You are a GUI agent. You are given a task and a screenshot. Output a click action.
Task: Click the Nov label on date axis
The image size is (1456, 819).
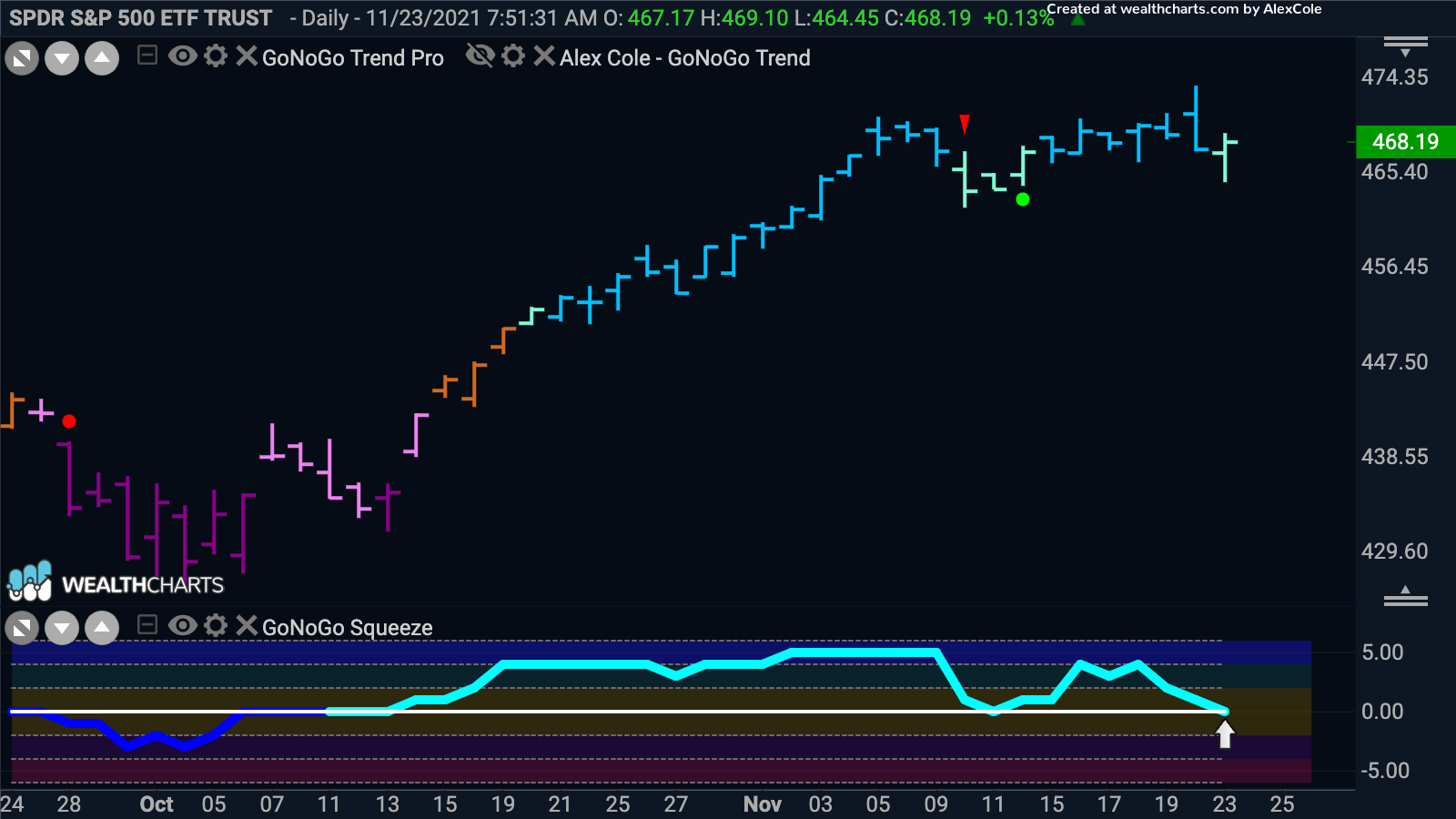pyautogui.click(x=763, y=804)
